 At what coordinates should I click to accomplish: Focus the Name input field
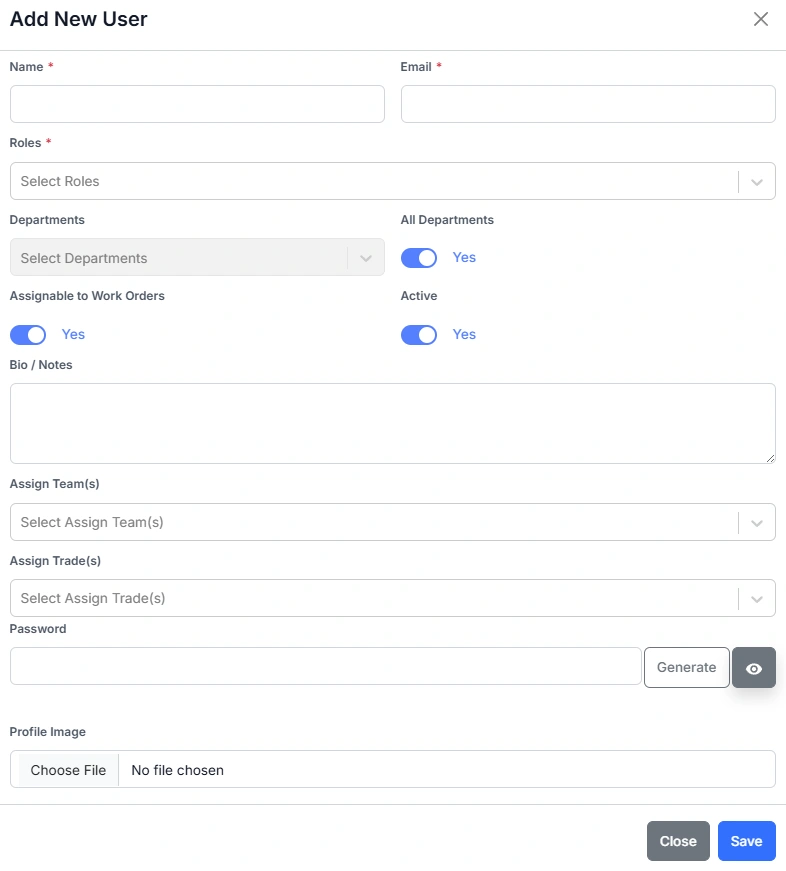197,104
